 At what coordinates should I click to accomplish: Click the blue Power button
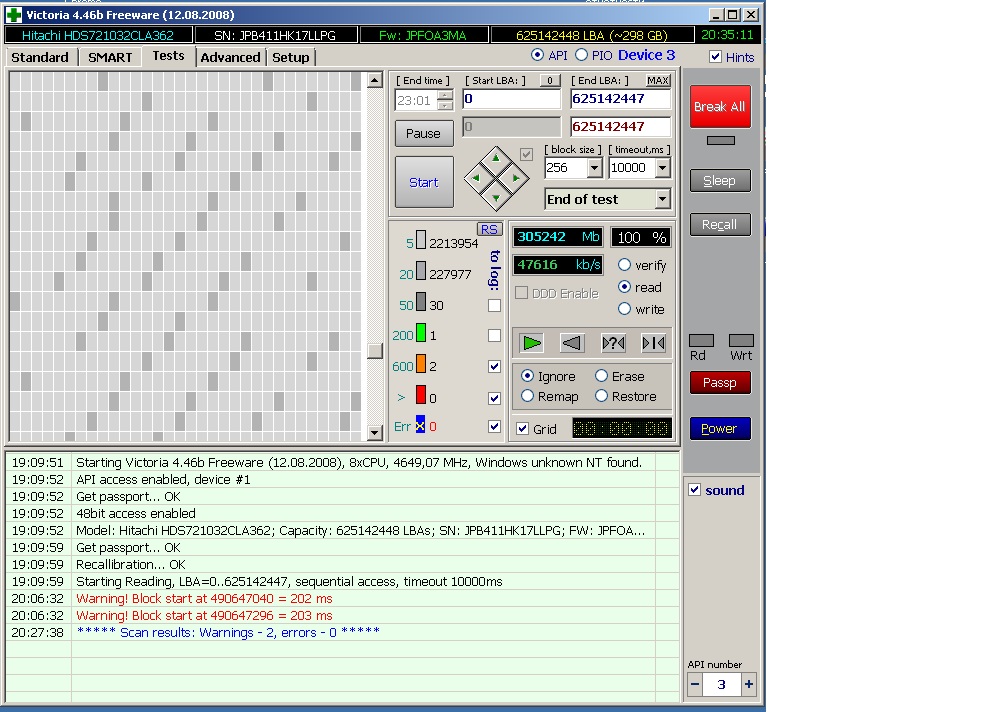pos(720,429)
